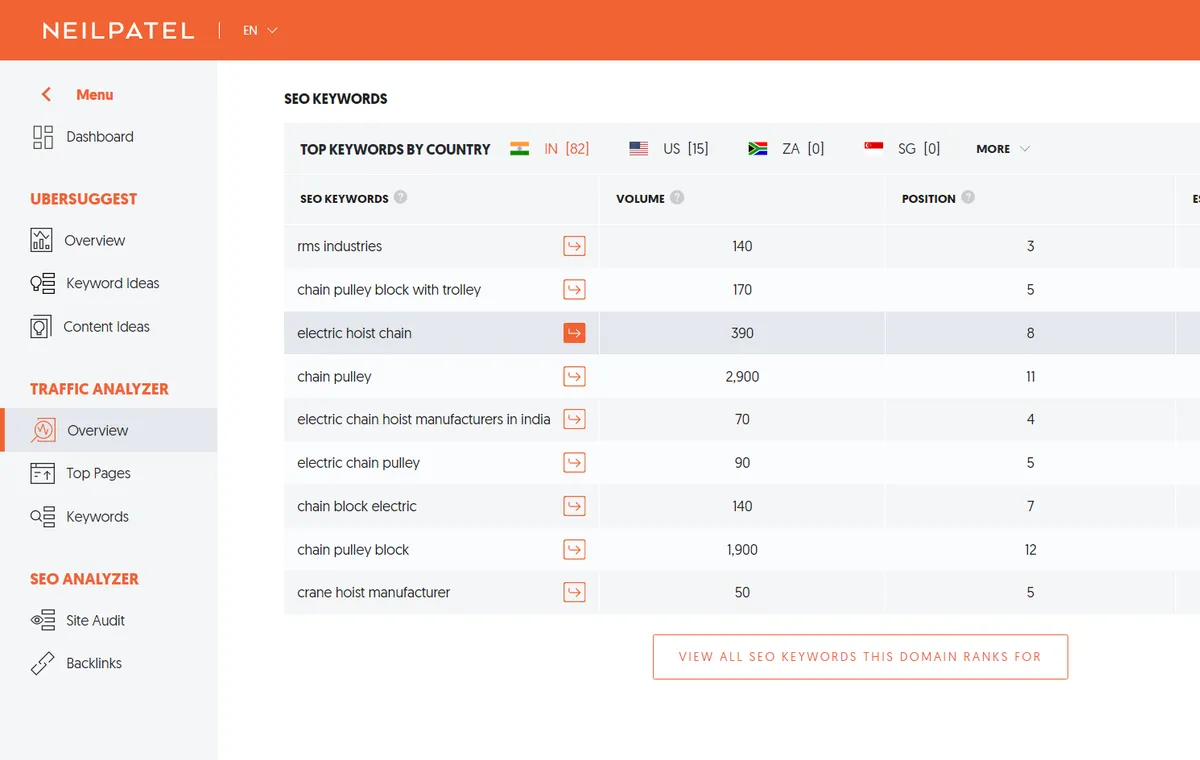Expand the EN language dropdown

260,30
